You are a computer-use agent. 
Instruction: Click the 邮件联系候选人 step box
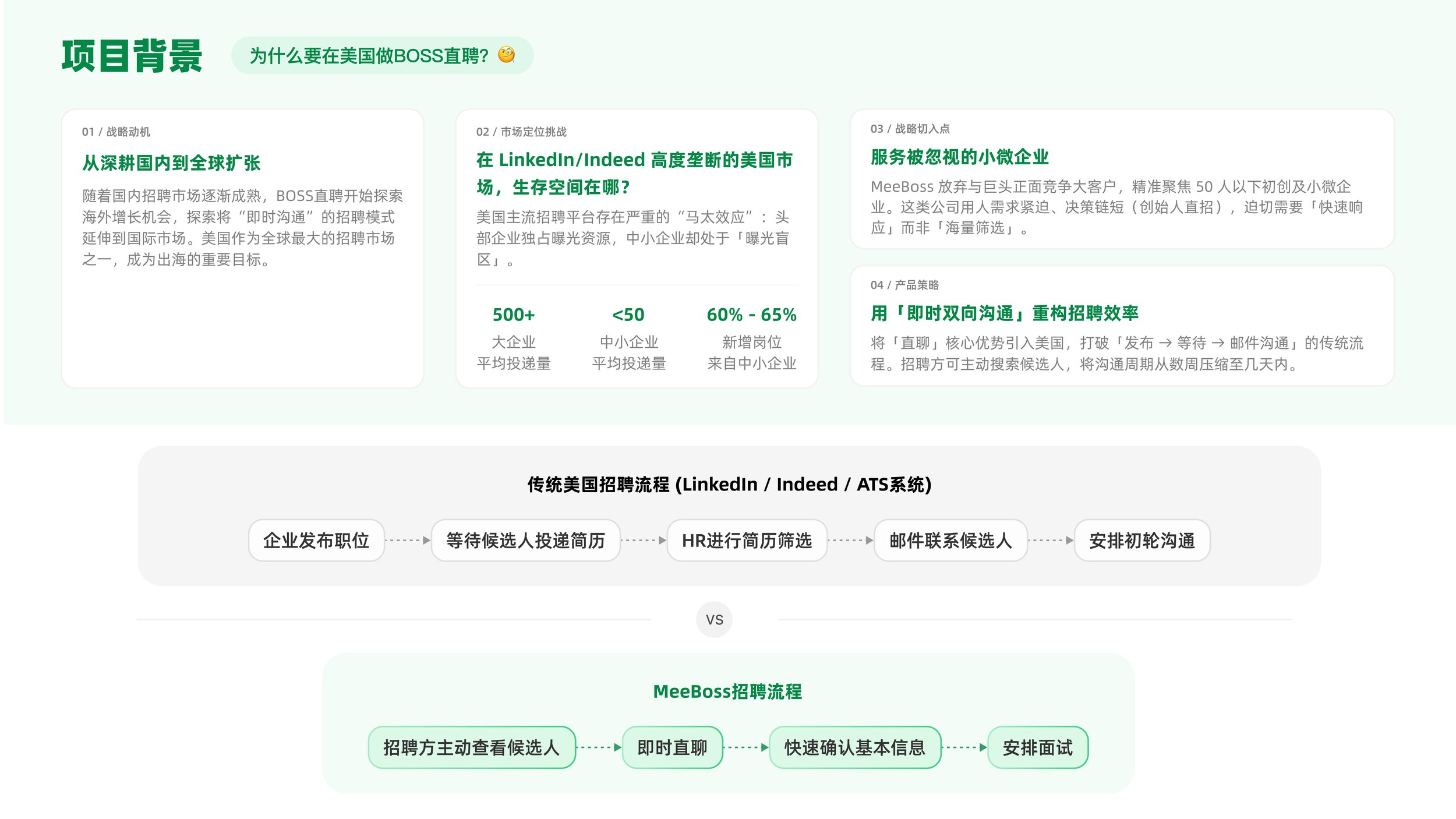(950, 541)
